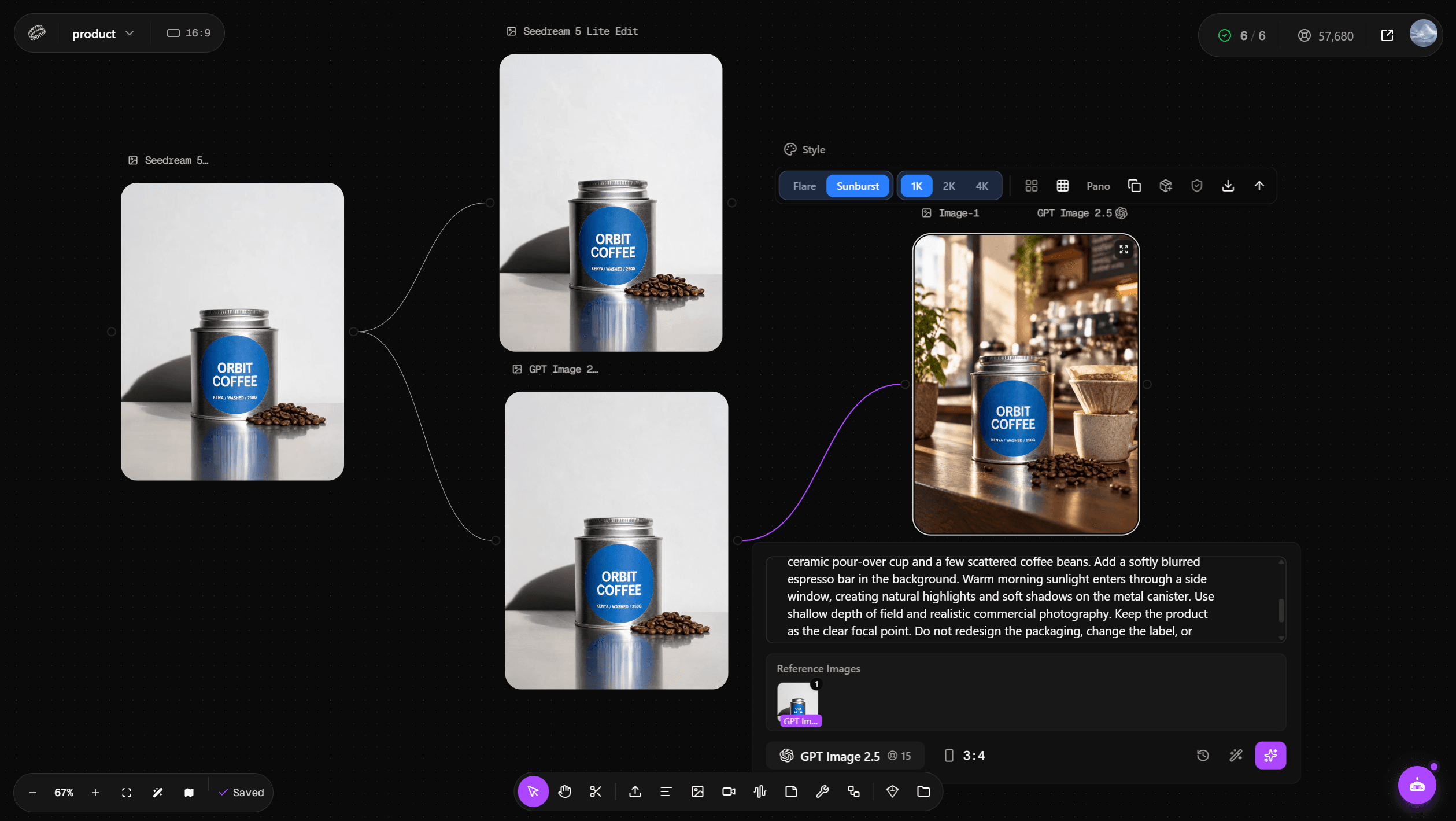
Task: Click the Pano option
Action: point(1098,186)
